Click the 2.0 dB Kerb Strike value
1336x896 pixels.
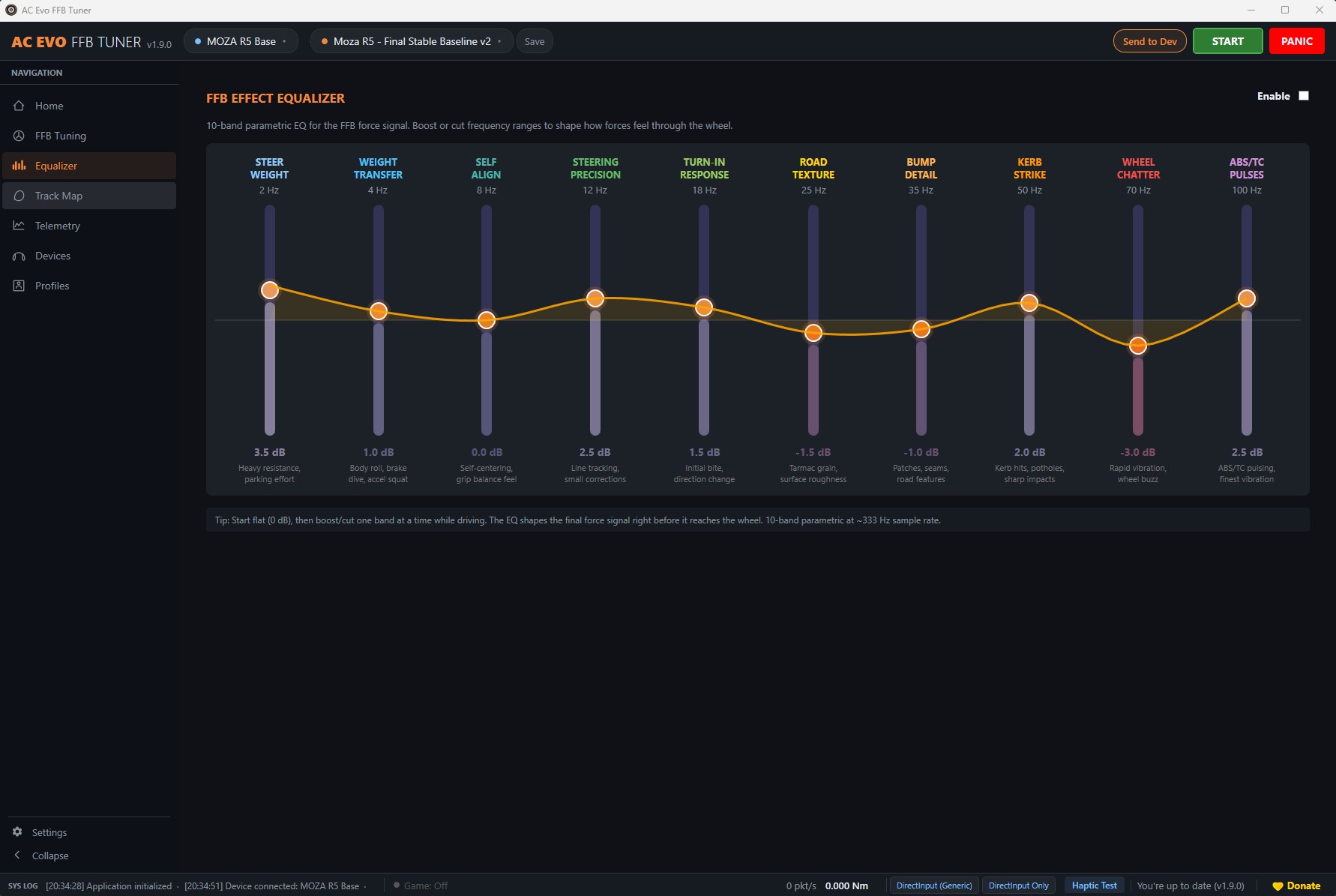pyautogui.click(x=1029, y=452)
